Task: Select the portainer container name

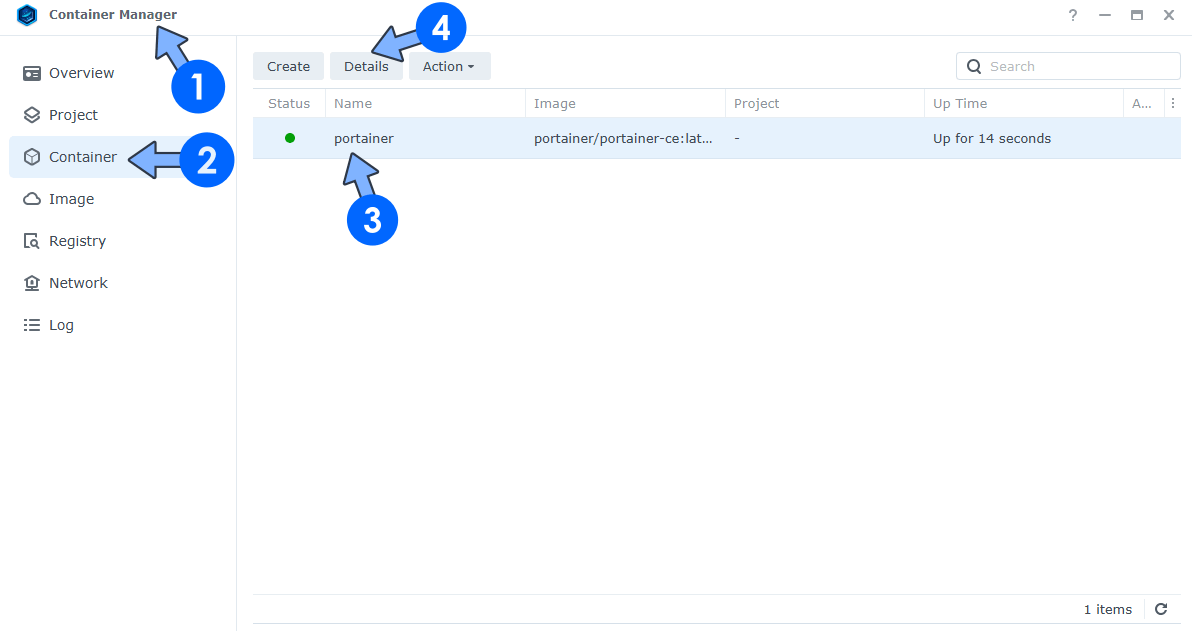Action: tap(363, 138)
